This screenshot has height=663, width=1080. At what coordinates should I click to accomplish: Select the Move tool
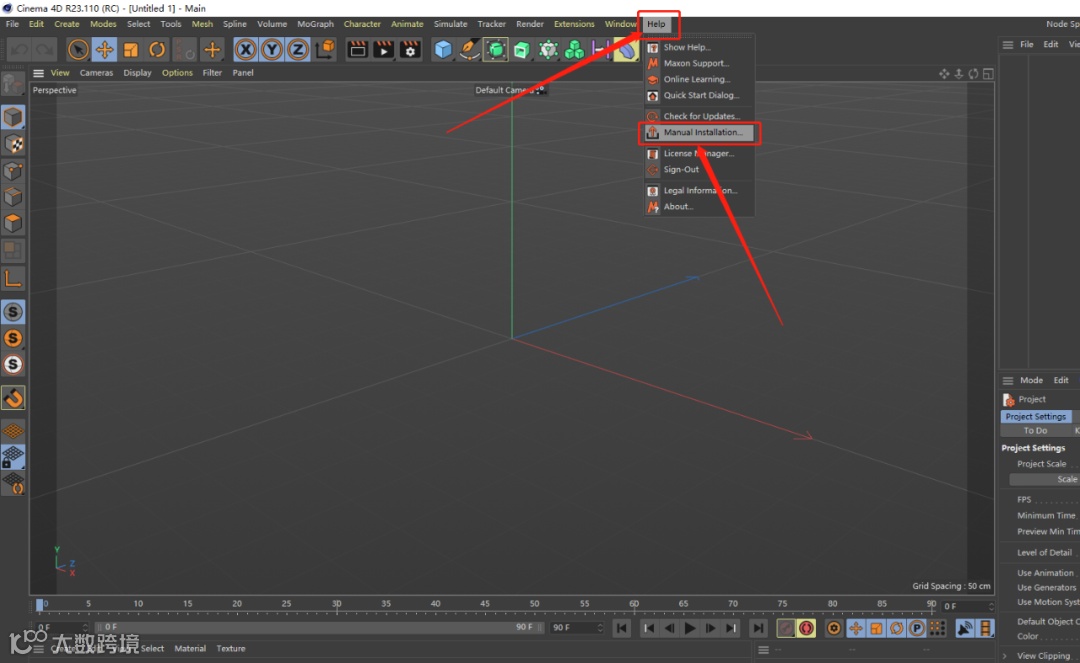[x=104, y=50]
